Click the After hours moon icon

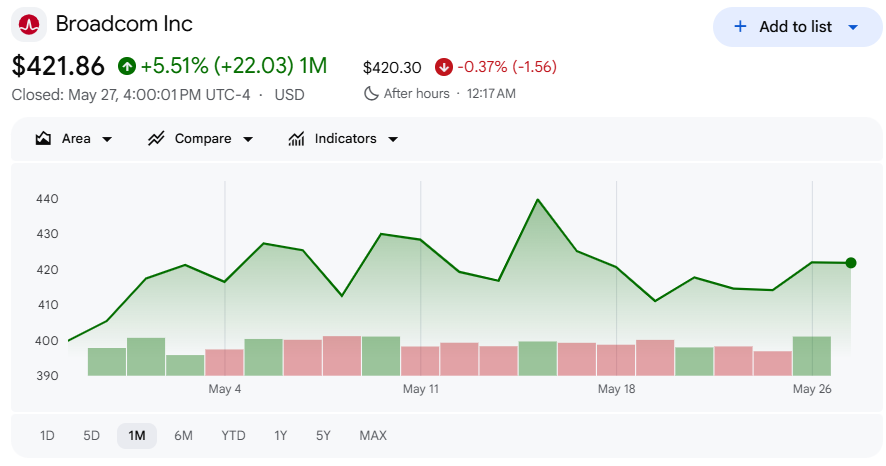coord(371,93)
